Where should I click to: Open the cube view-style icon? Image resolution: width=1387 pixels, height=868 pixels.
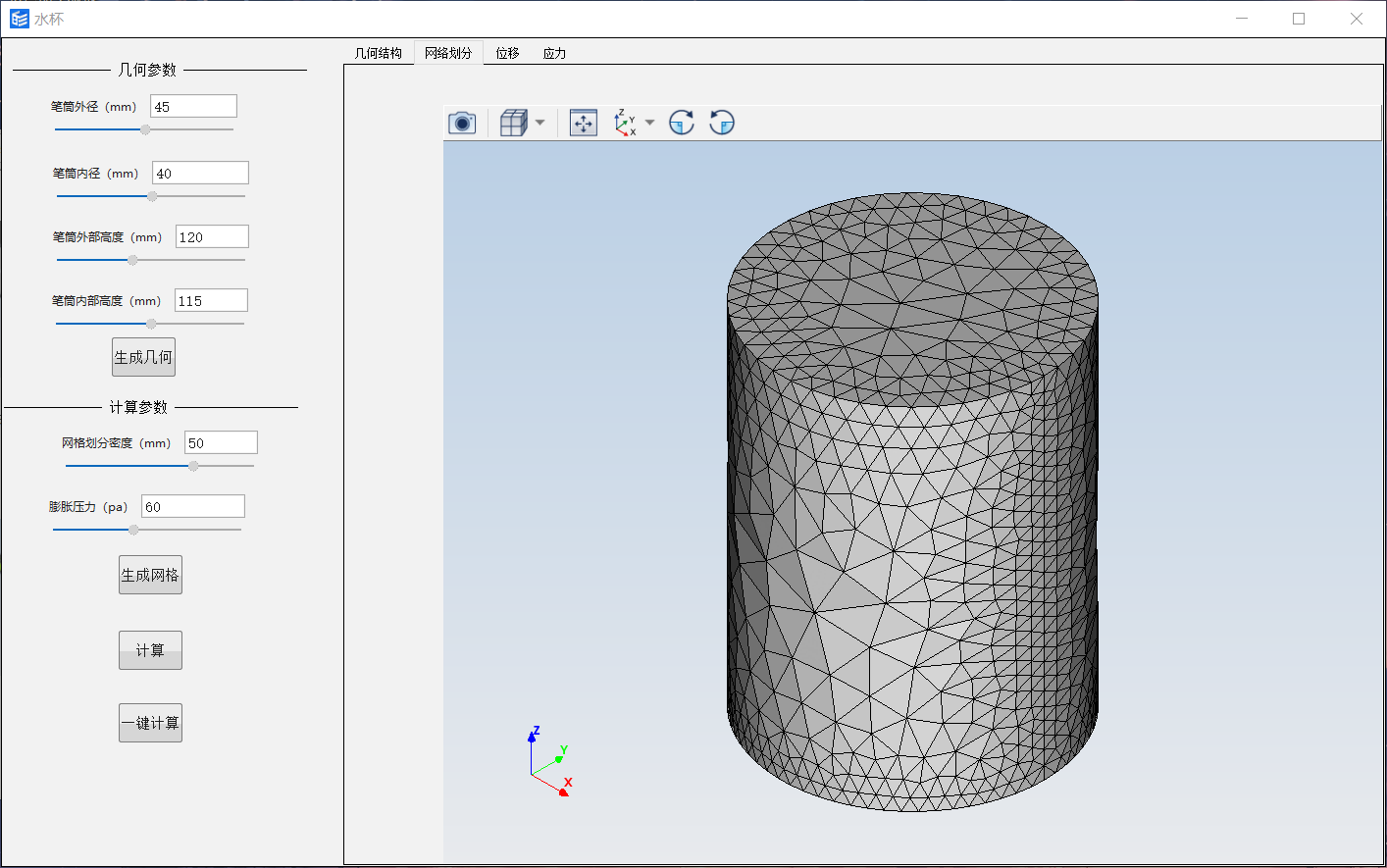[514, 123]
